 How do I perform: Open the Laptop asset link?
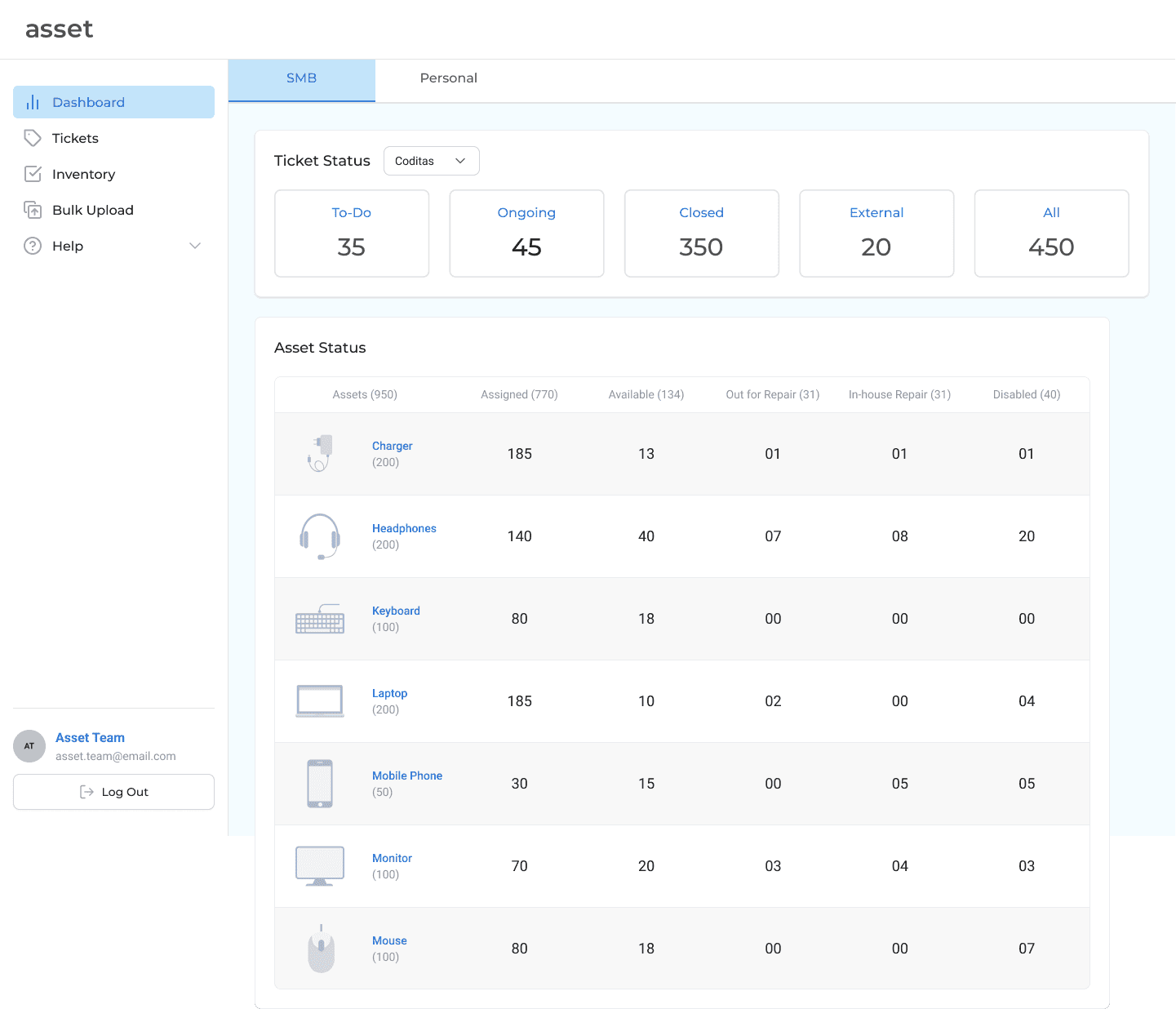coord(389,693)
